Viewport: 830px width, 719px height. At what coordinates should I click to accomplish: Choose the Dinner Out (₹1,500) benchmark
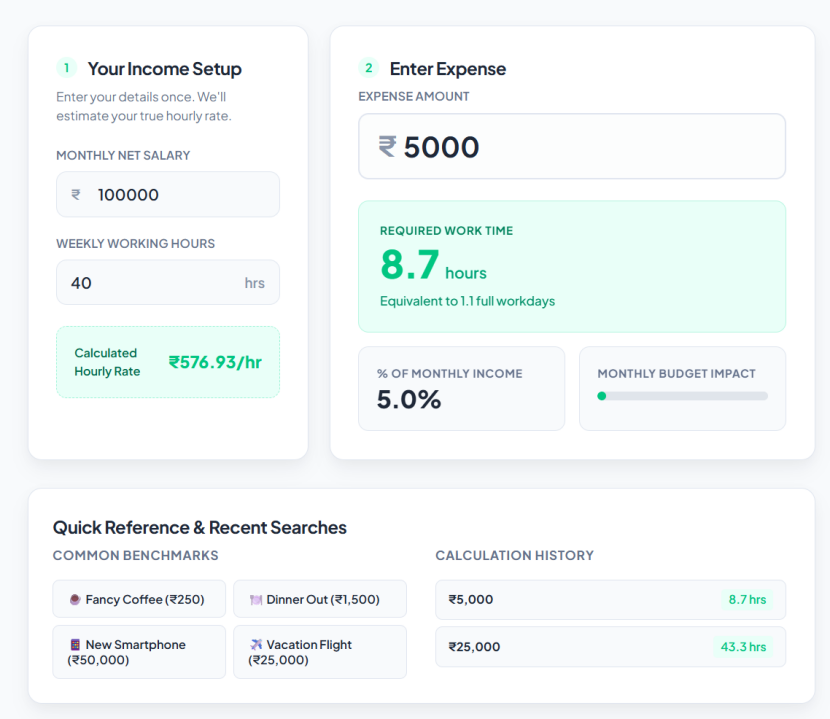pyautogui.click(x=320, y=599)
